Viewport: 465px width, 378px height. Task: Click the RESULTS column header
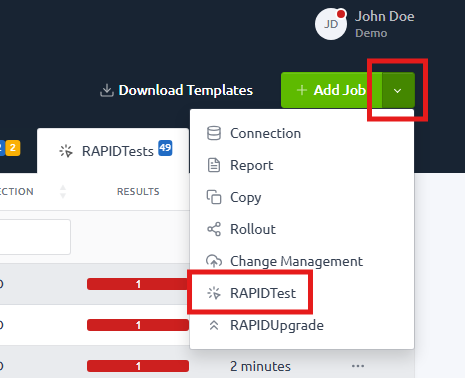[138, 192]
